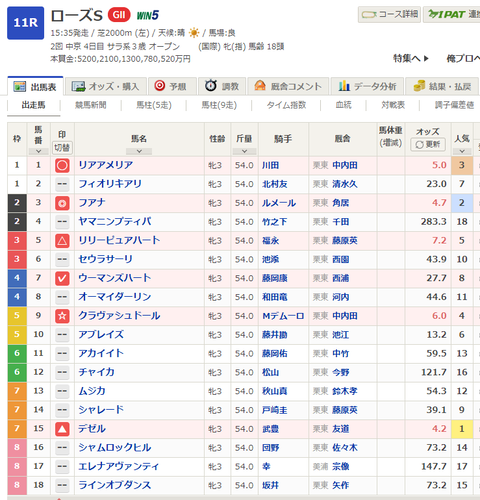Open the 馬名 column sort dropdown
The height and width of the screenshot is (500, 480).
[x=139, y=151]
